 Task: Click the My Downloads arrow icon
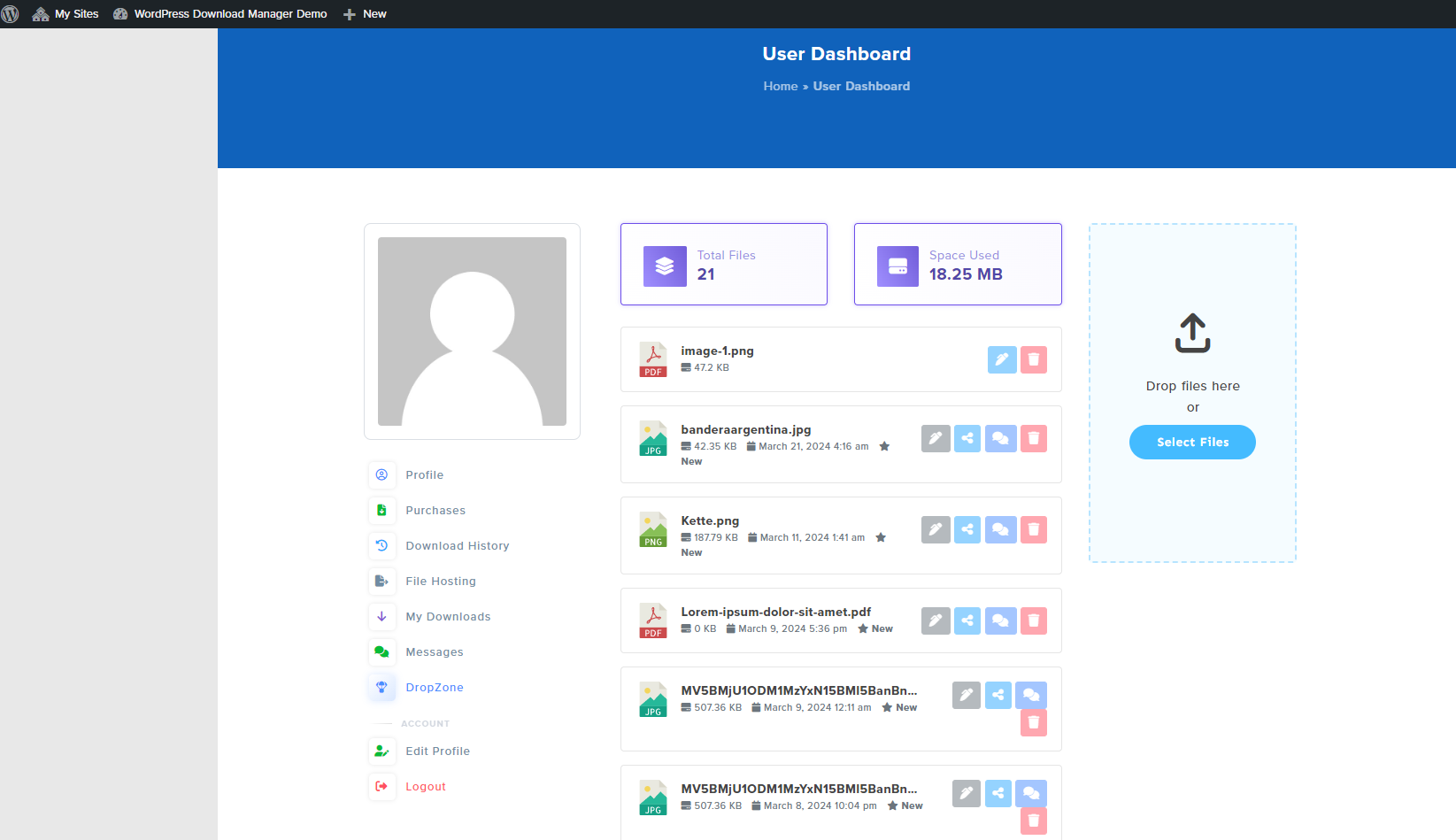tap(381, 616)
